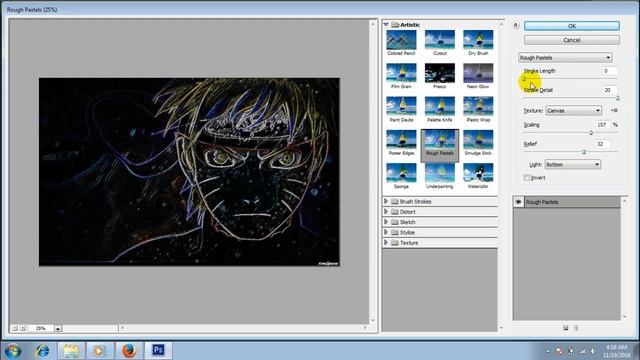Zoom in the preview with plus button
Viewport: 640px width, 360px height.
[23, 328]
